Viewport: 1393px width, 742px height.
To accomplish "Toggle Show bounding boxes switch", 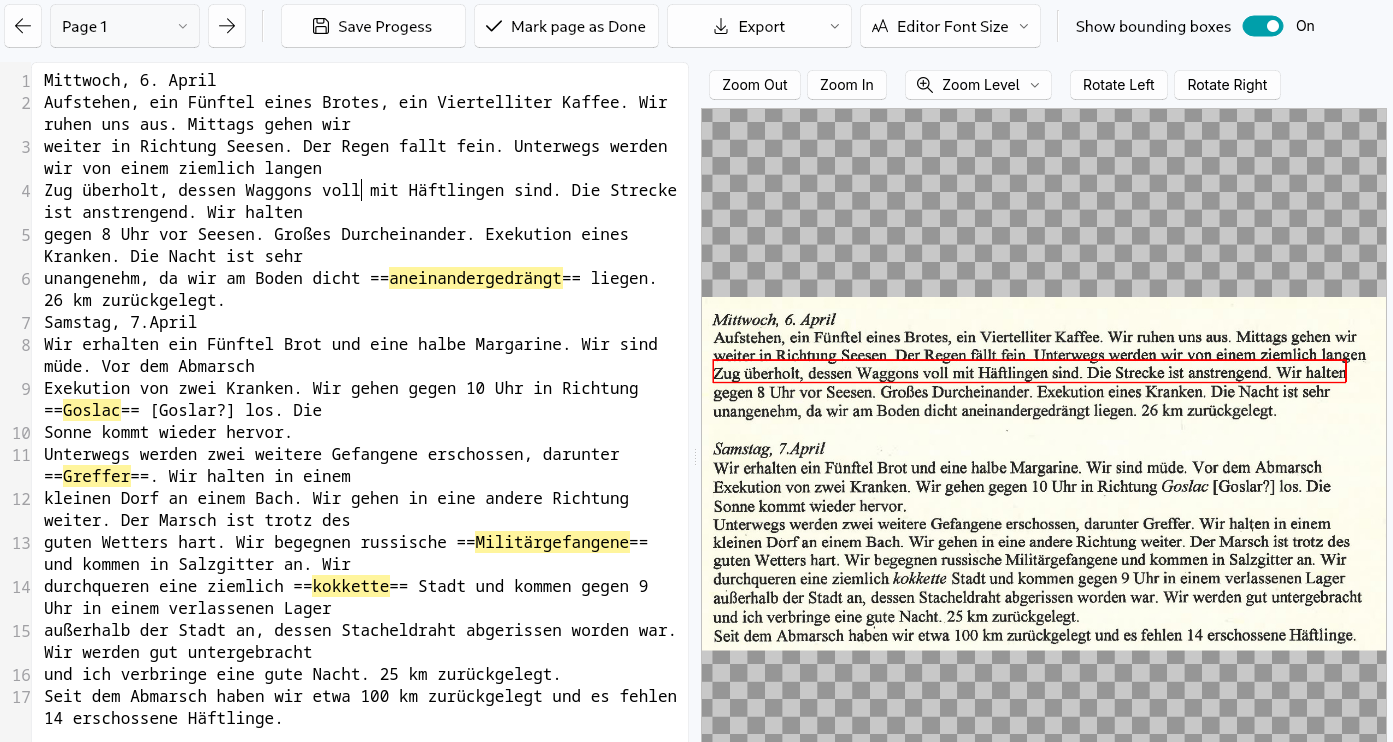I will point(1263,26).
